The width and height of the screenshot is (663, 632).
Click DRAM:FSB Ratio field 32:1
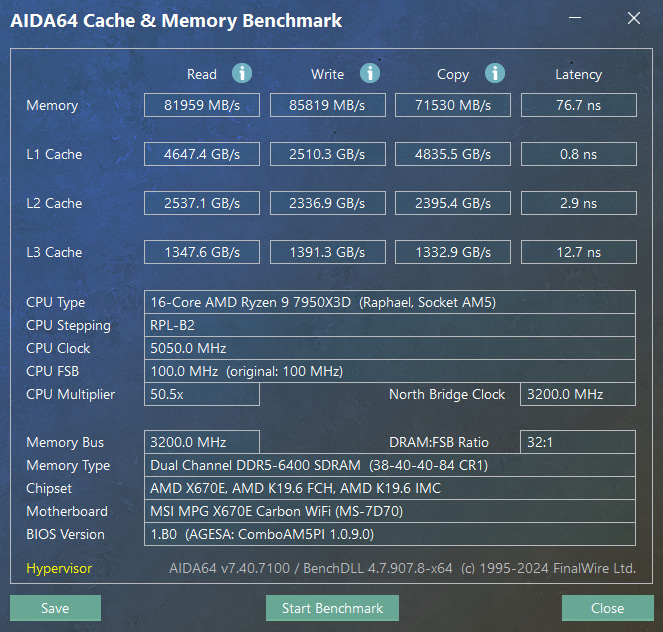pos(578,442)
